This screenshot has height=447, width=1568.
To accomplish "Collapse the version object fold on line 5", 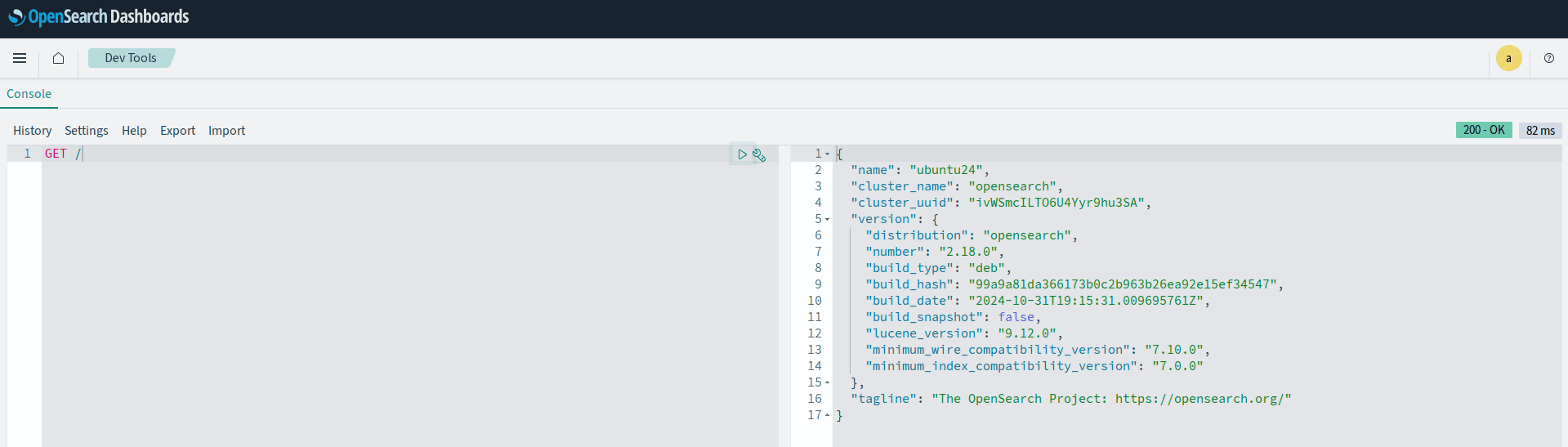I will 827,219.
